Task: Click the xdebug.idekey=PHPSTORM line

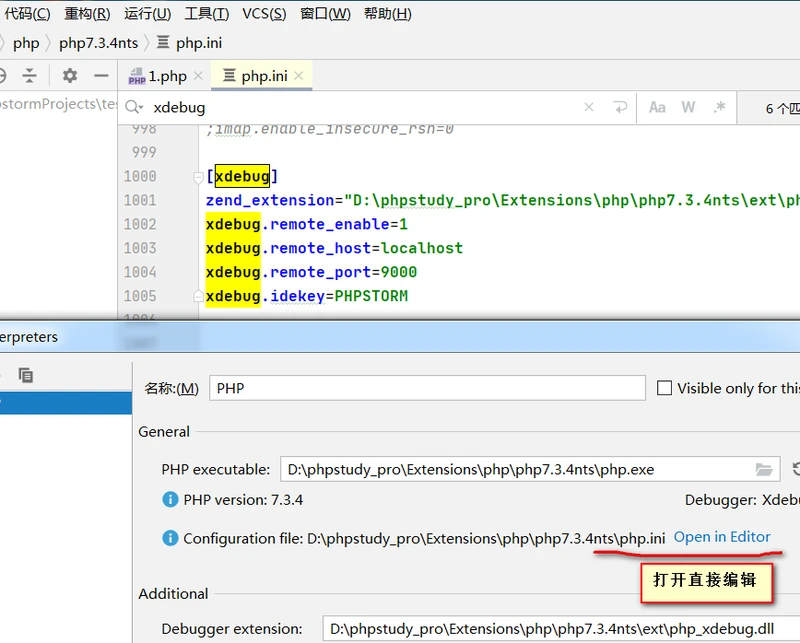Action: coord(307,296)
